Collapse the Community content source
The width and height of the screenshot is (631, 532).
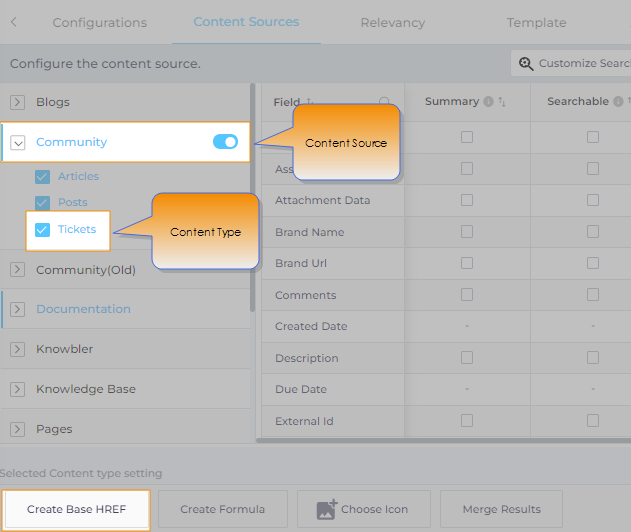click(x=17, y=143)
